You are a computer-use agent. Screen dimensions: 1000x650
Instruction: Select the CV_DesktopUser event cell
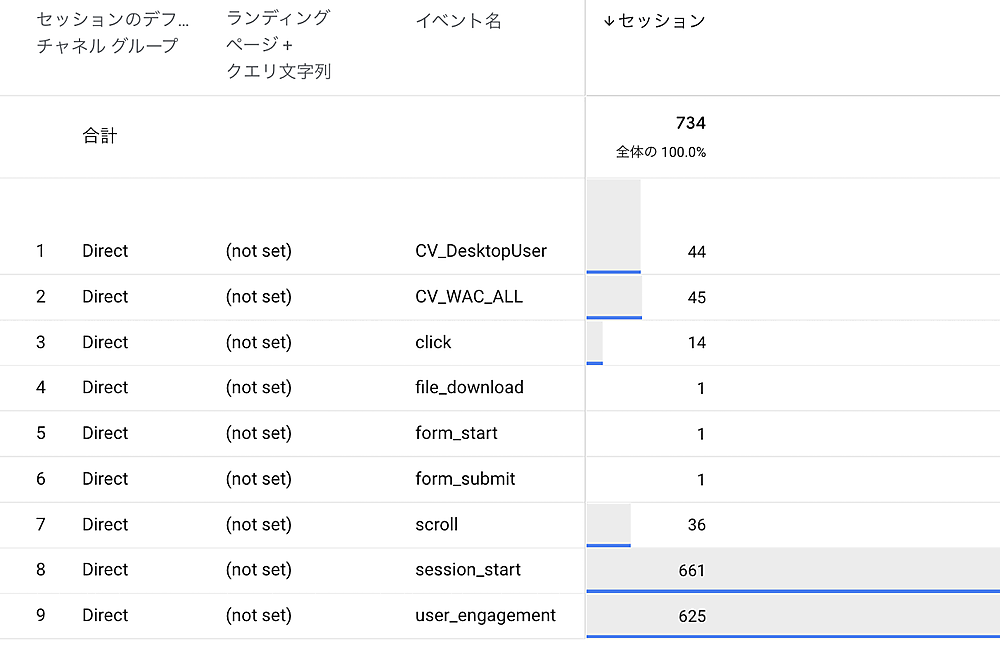tap(481, 251)
